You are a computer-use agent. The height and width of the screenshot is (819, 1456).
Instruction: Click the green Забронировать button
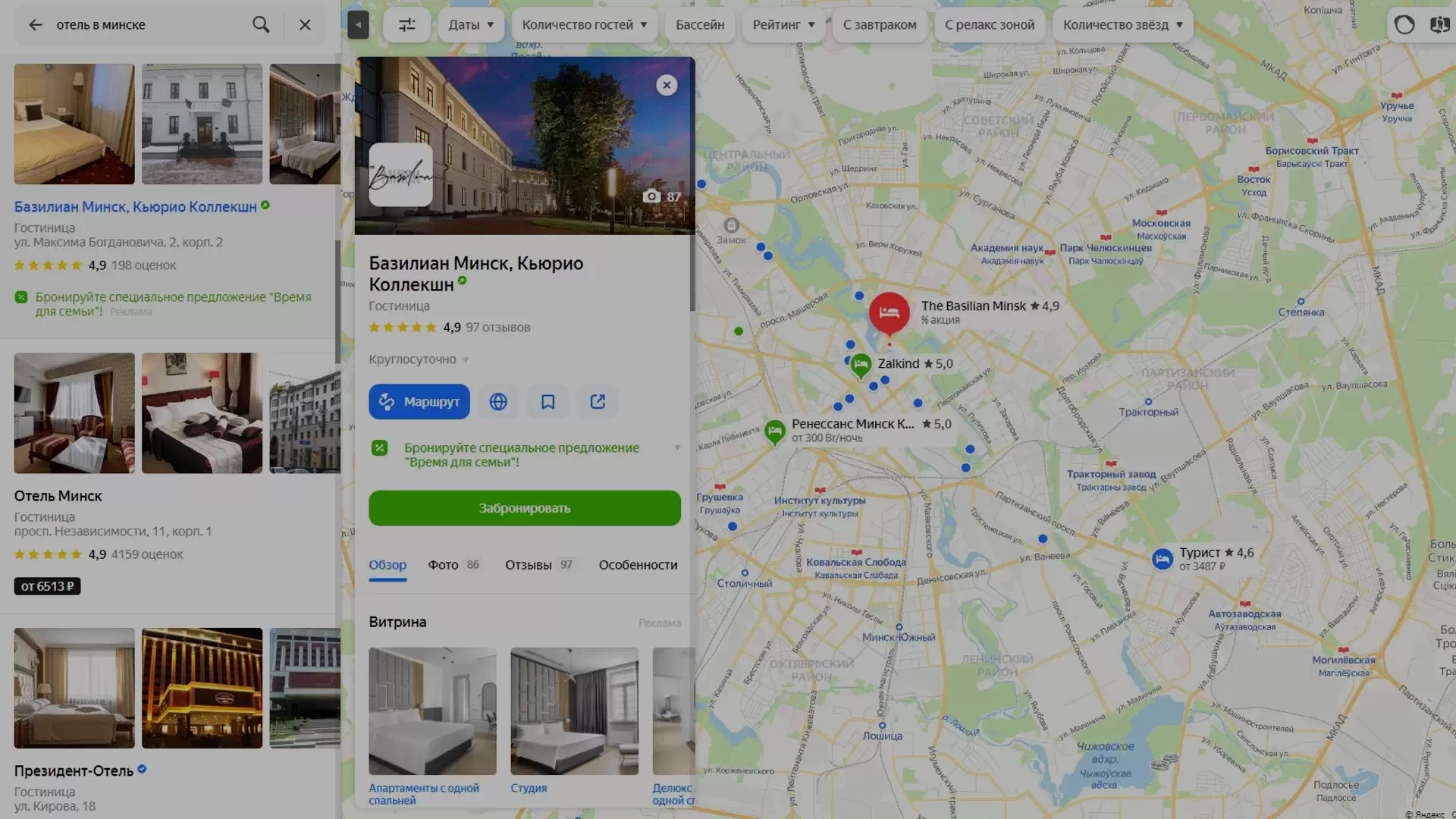tap(525, 508)
